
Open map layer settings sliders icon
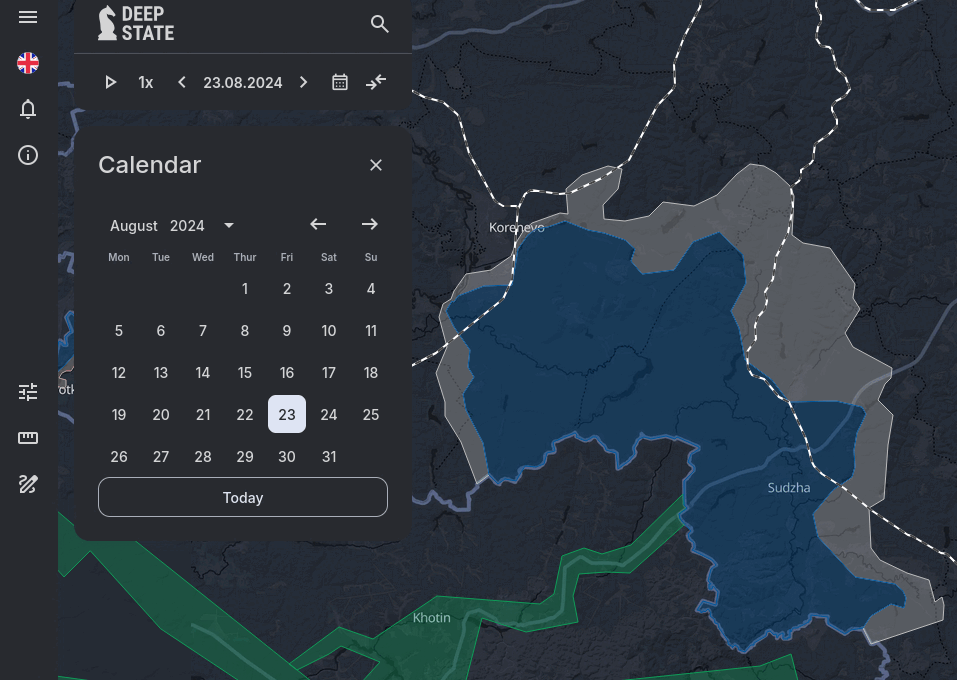(x=28, y=392)
